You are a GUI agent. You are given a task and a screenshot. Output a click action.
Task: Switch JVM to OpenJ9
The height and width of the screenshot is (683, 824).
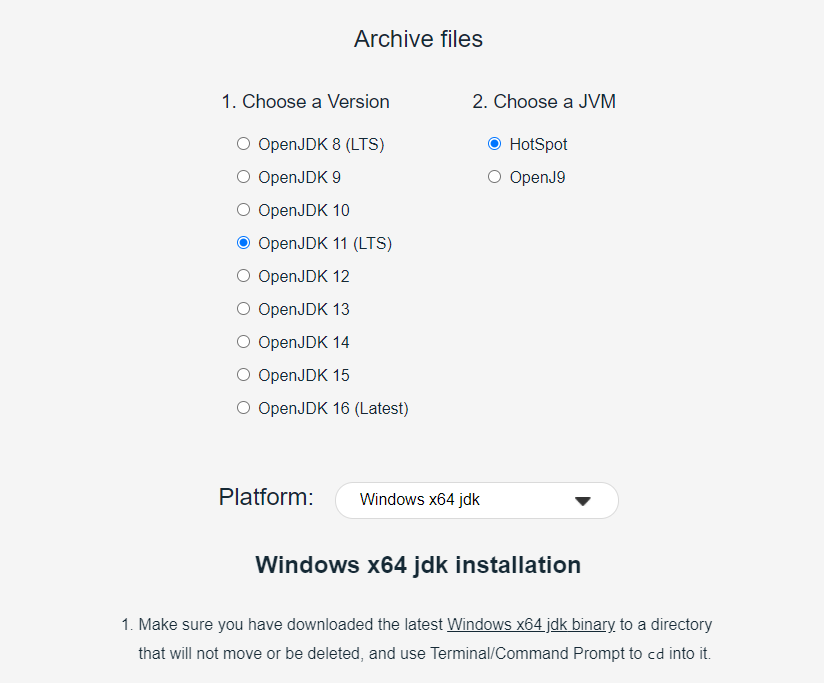pos(494,177)
